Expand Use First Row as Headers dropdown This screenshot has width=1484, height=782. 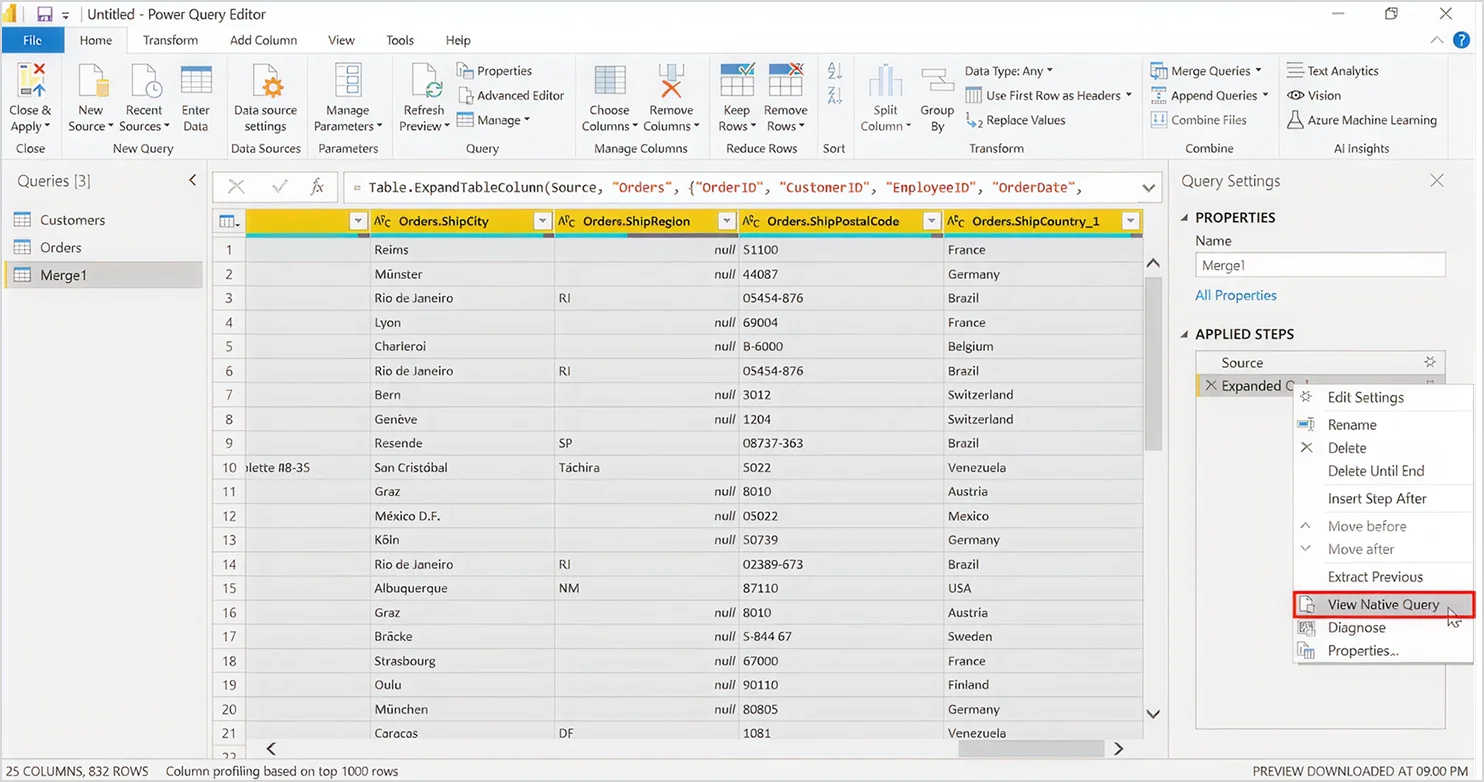click(x=1128, y=95)
